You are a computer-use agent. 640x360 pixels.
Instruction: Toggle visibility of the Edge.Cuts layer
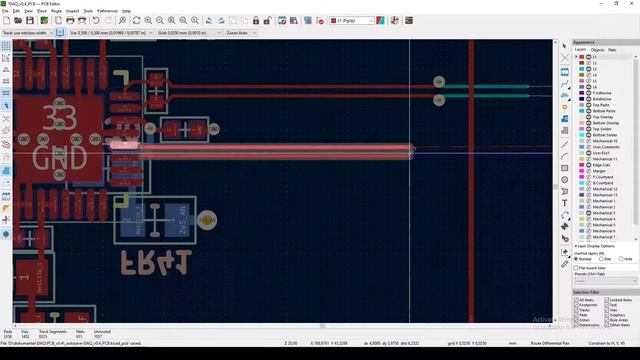click(x=589, y=165)
